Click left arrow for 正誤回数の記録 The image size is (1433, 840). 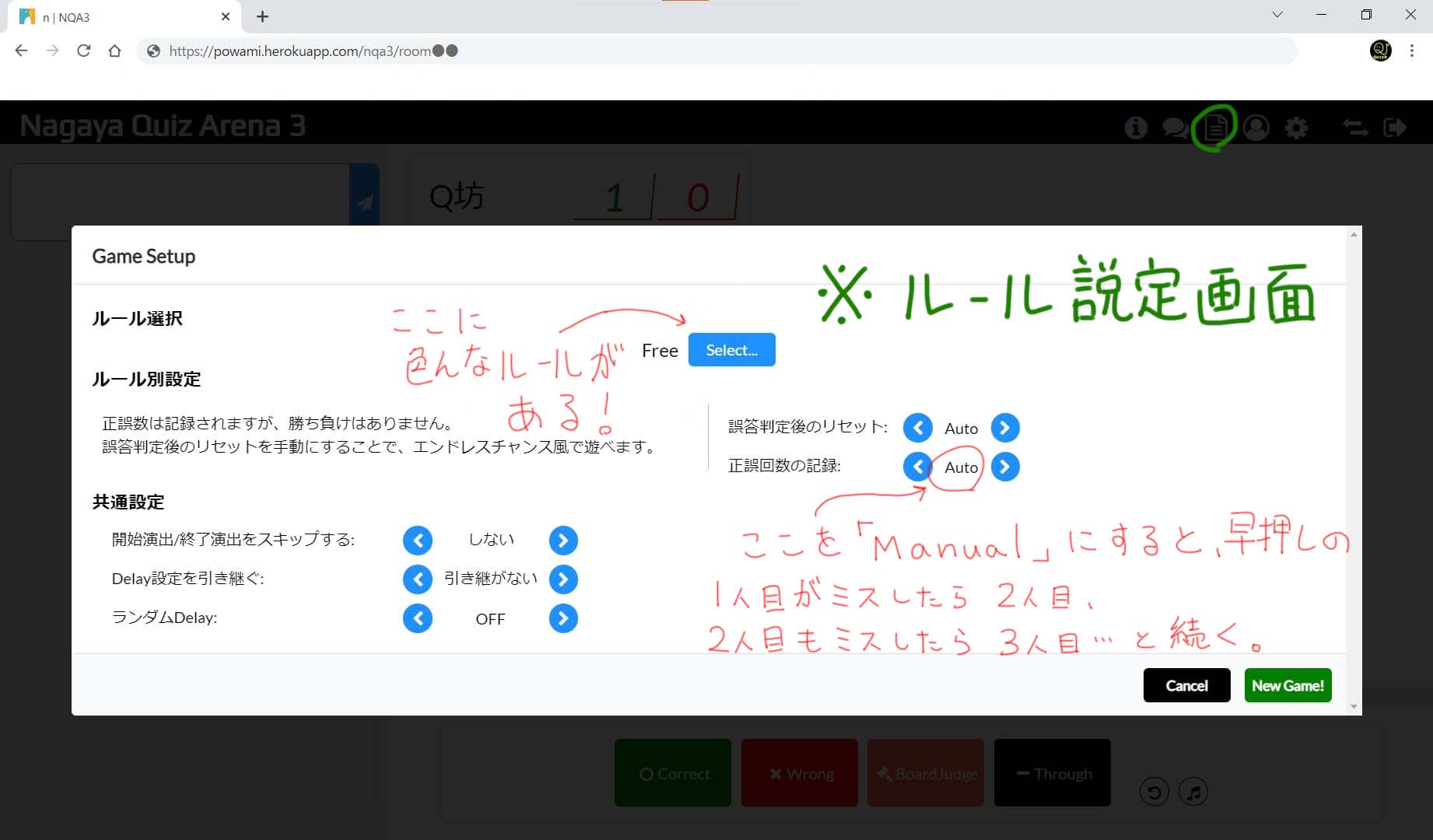click(917, 467)
